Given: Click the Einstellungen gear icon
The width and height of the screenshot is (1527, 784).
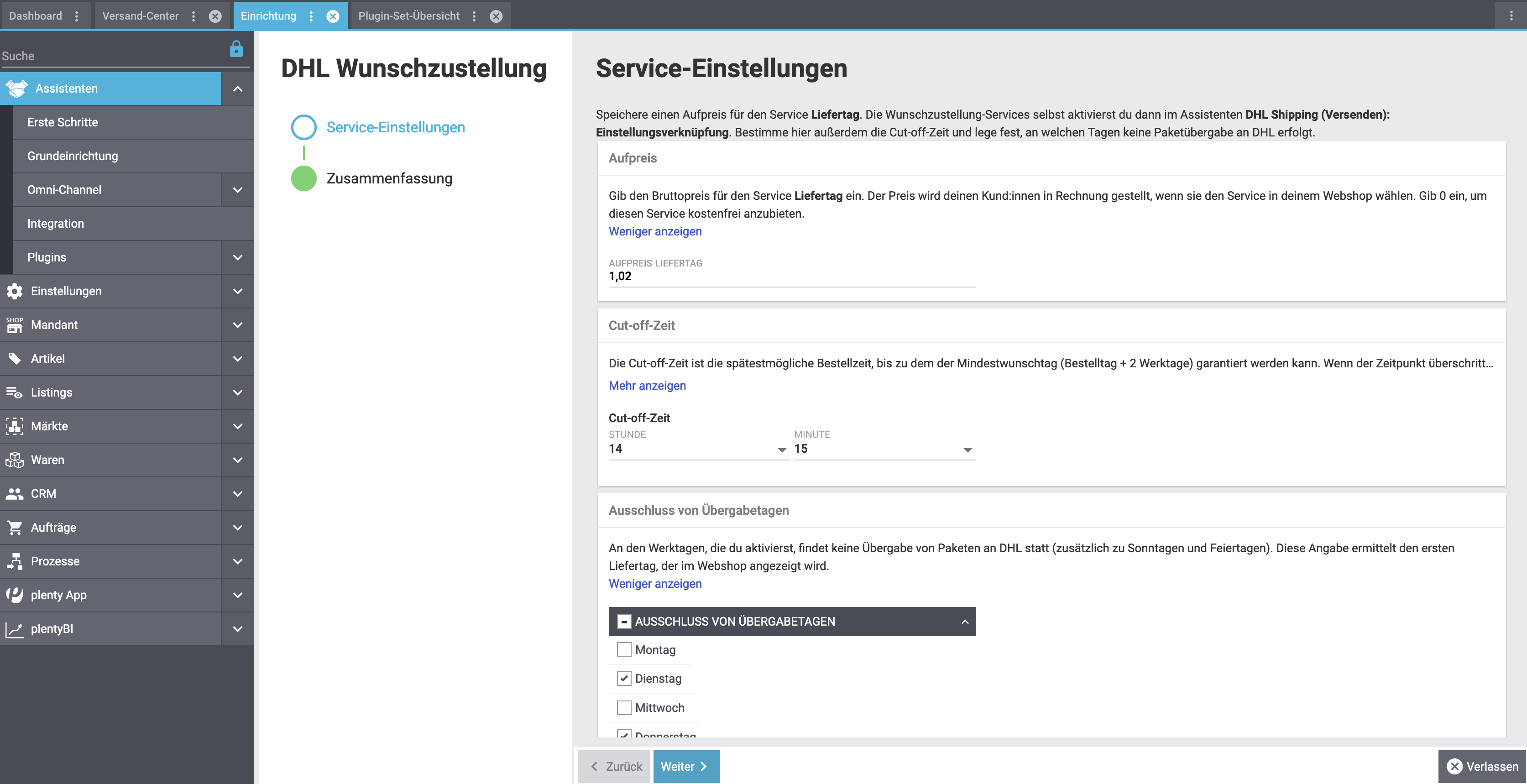Looking at the screenshot, I should (15, 291).
